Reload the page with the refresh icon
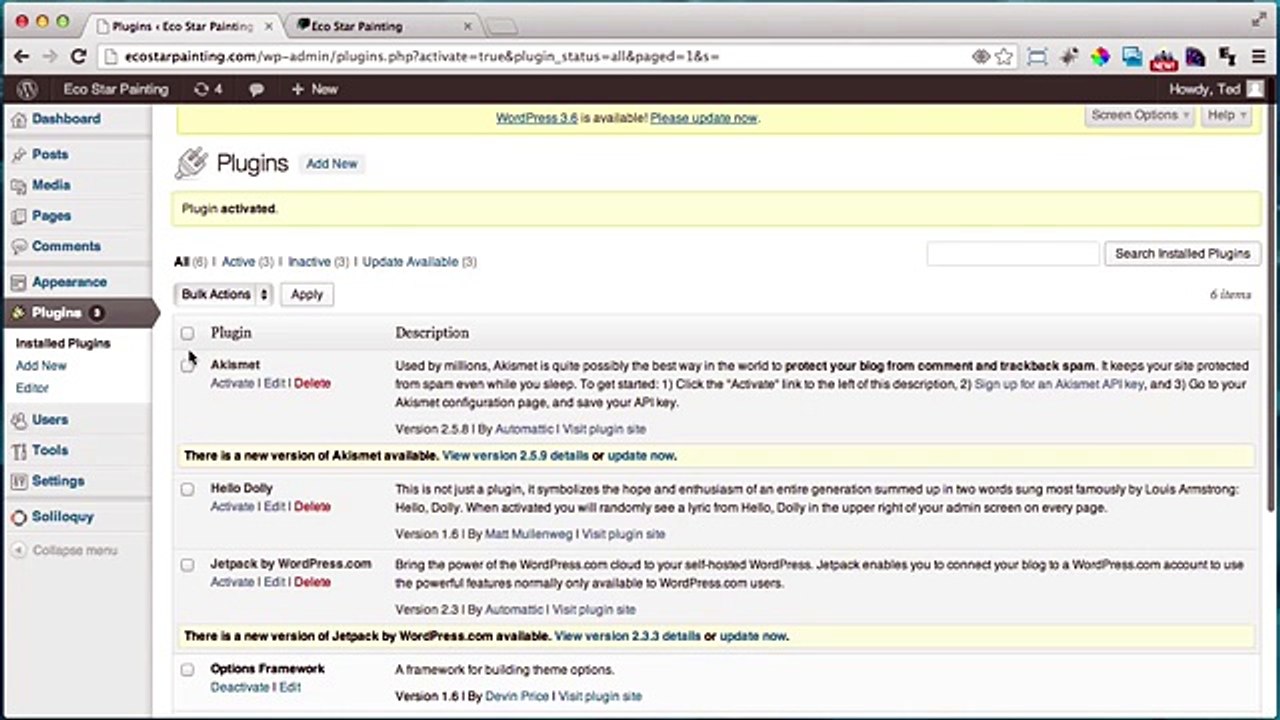Image resolution: width=1280 pixels, height=720 pixels. 80,57
